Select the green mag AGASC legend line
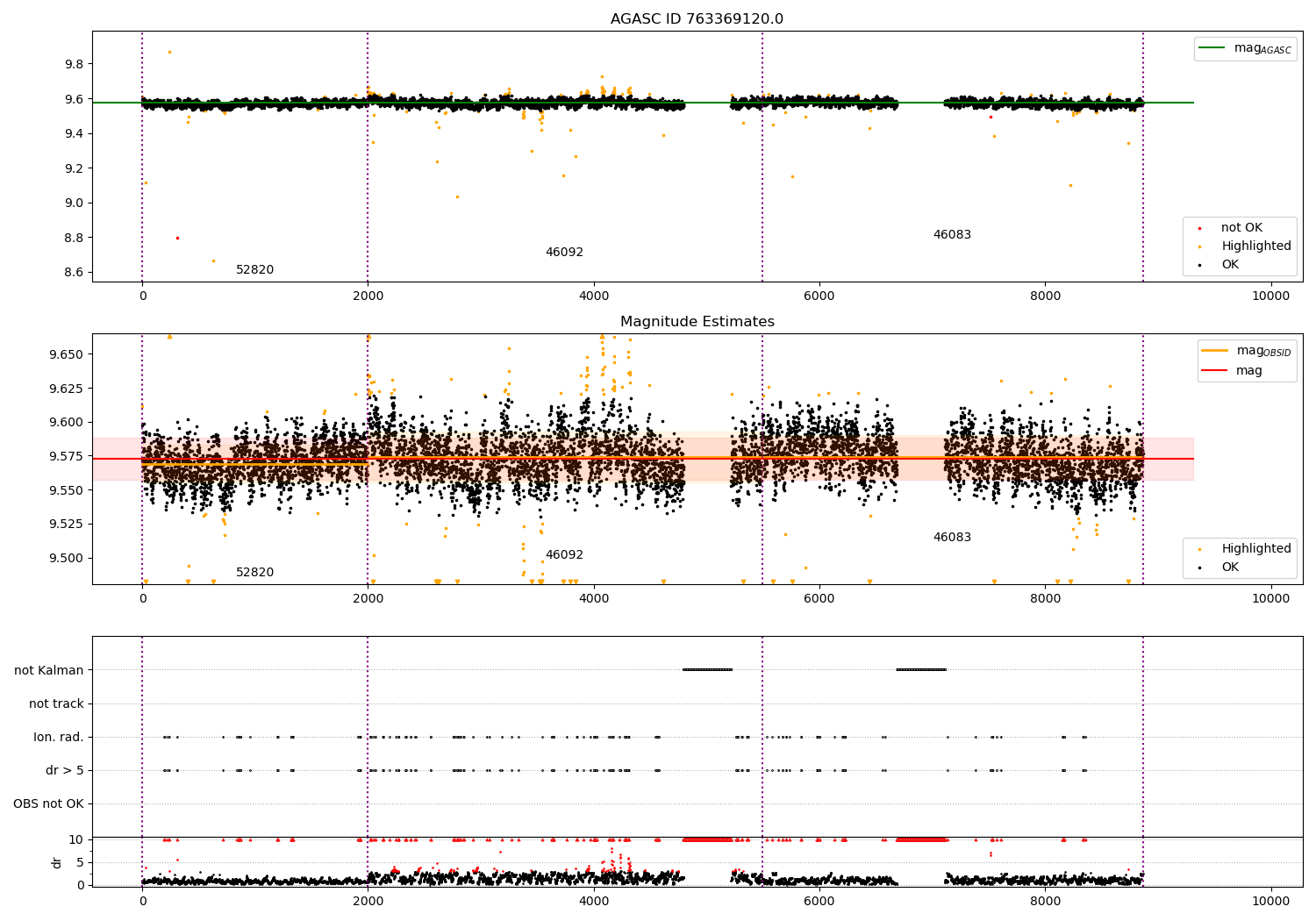 (x=1212, y=48)
